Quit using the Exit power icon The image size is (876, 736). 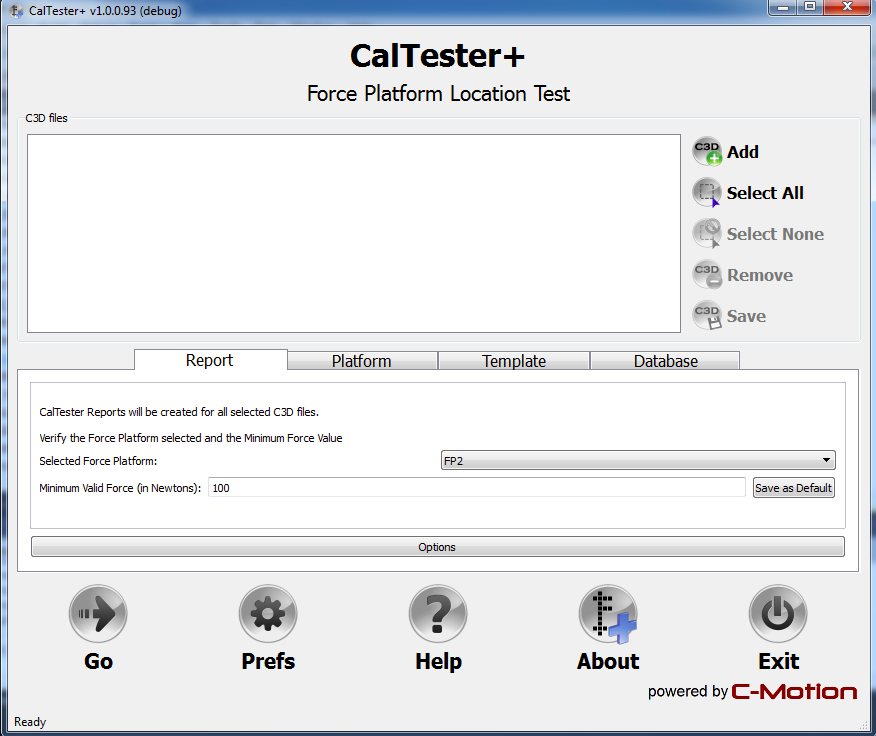click(778, 614)
